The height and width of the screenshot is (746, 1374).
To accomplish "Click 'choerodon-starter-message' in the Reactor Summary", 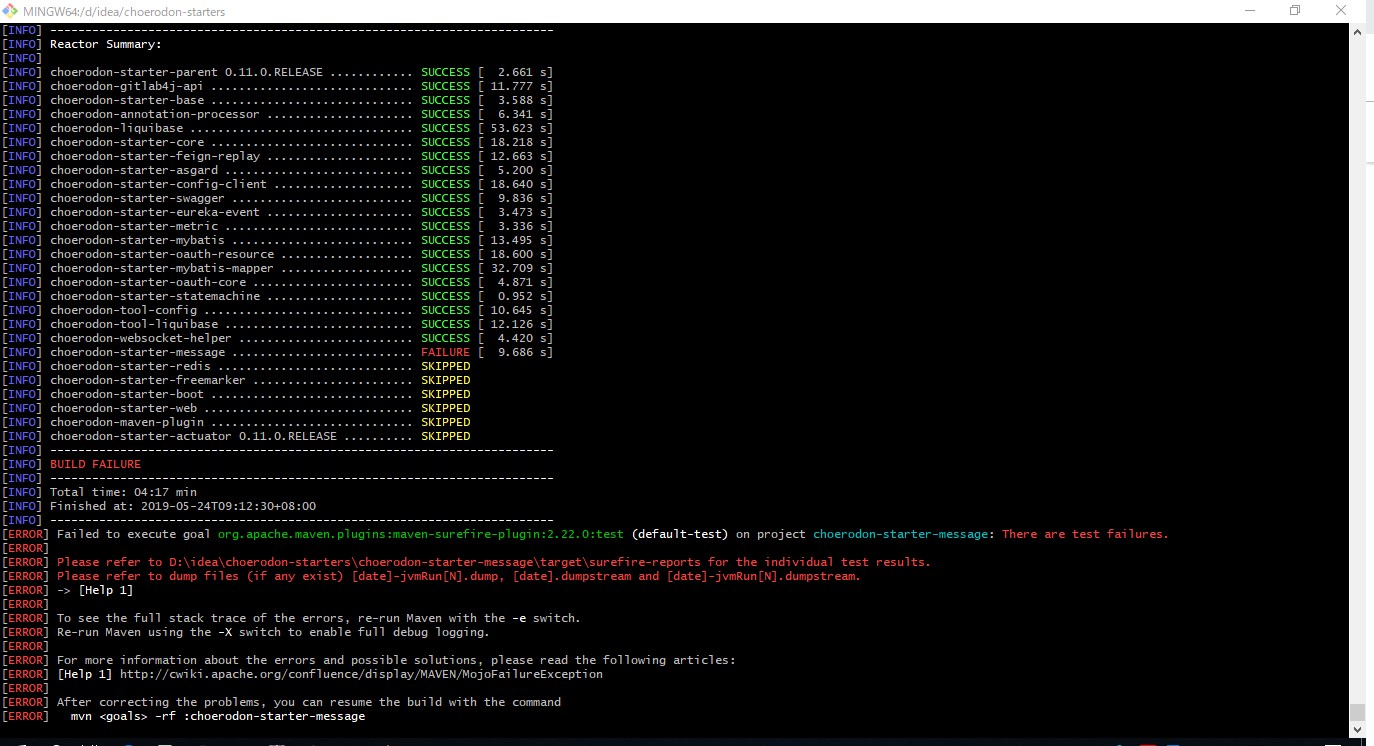I will point(137,352).
